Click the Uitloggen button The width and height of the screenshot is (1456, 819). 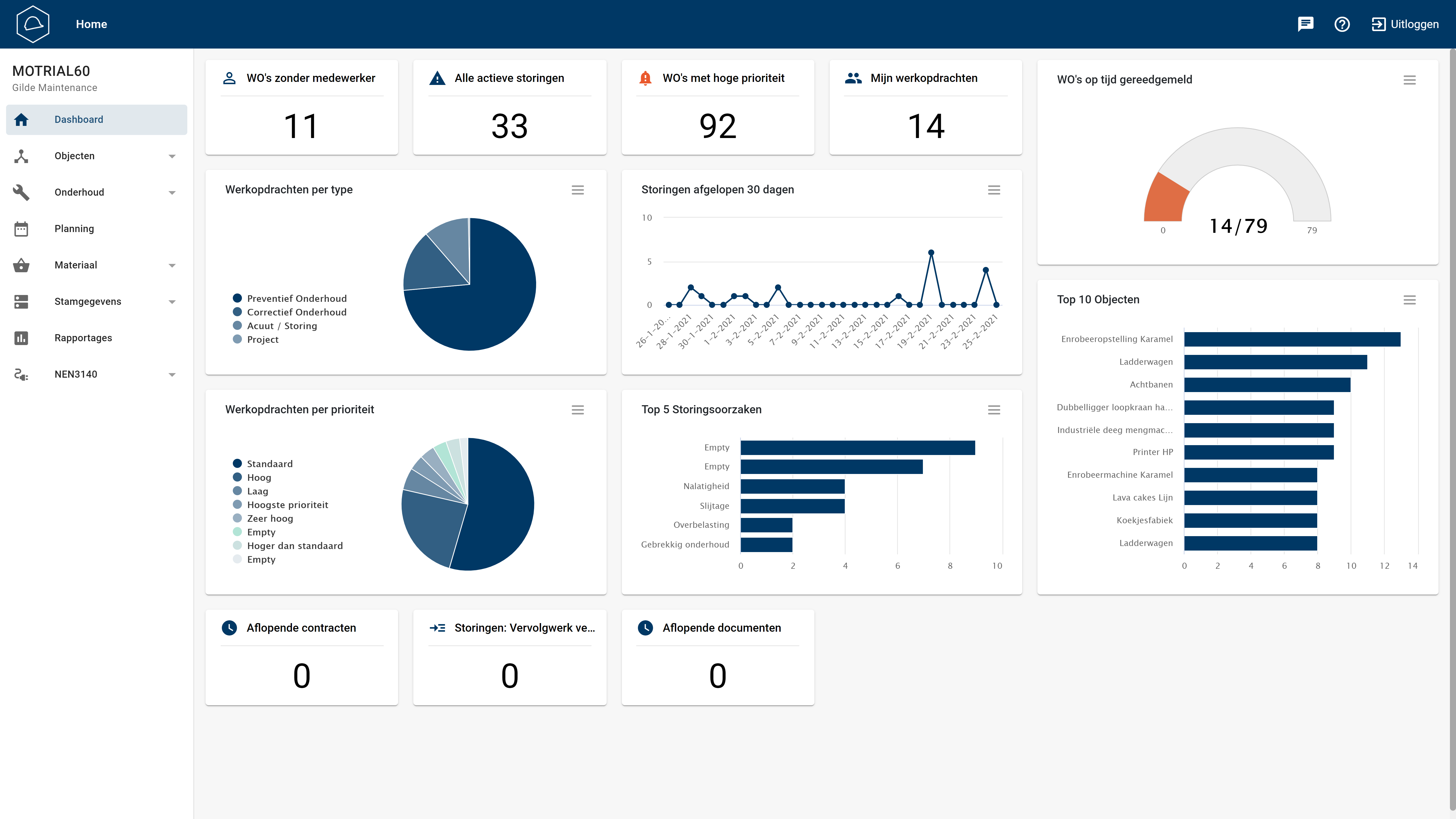(x=1405, y=24)
